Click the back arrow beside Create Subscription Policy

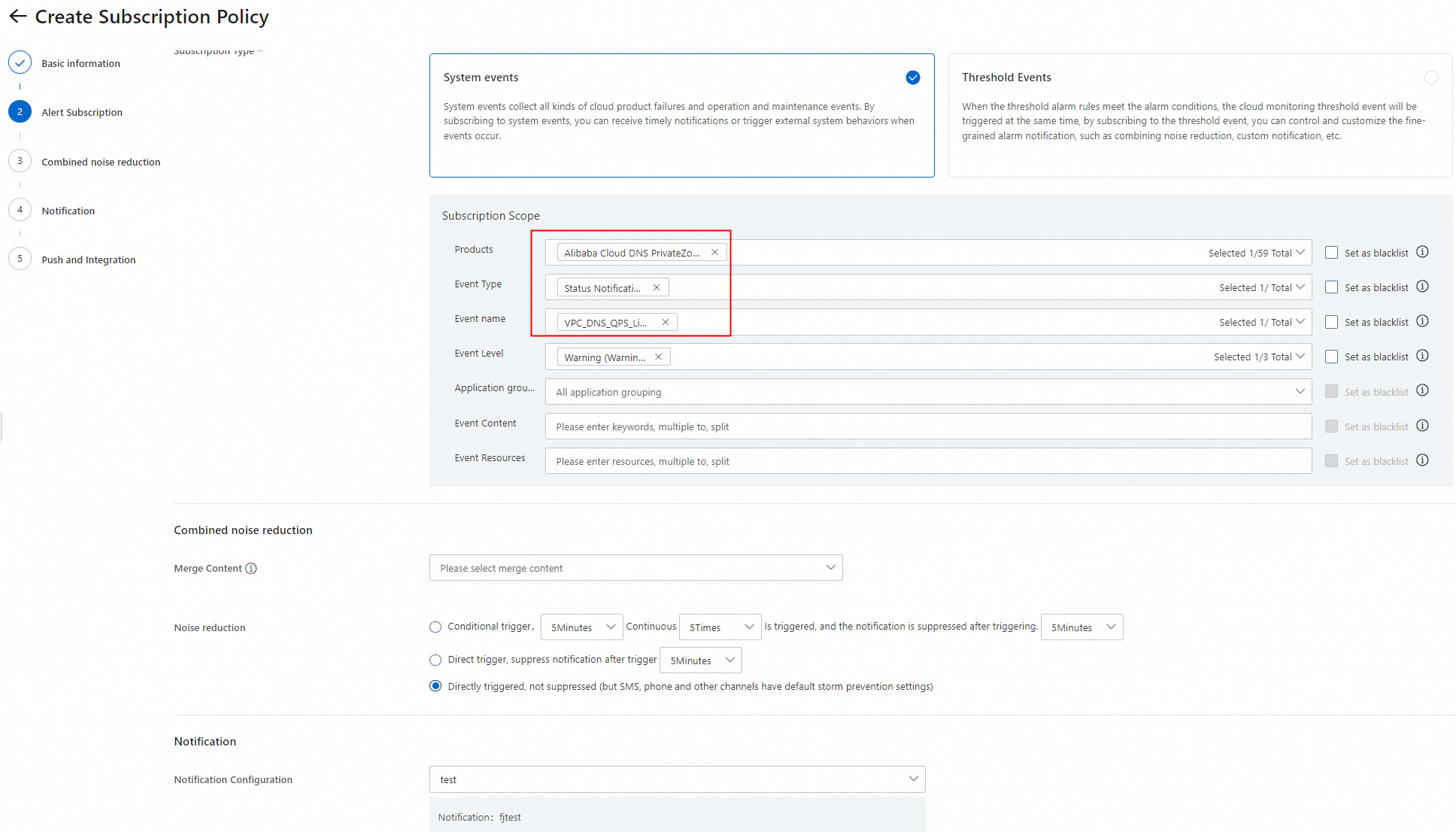[18, 17]
